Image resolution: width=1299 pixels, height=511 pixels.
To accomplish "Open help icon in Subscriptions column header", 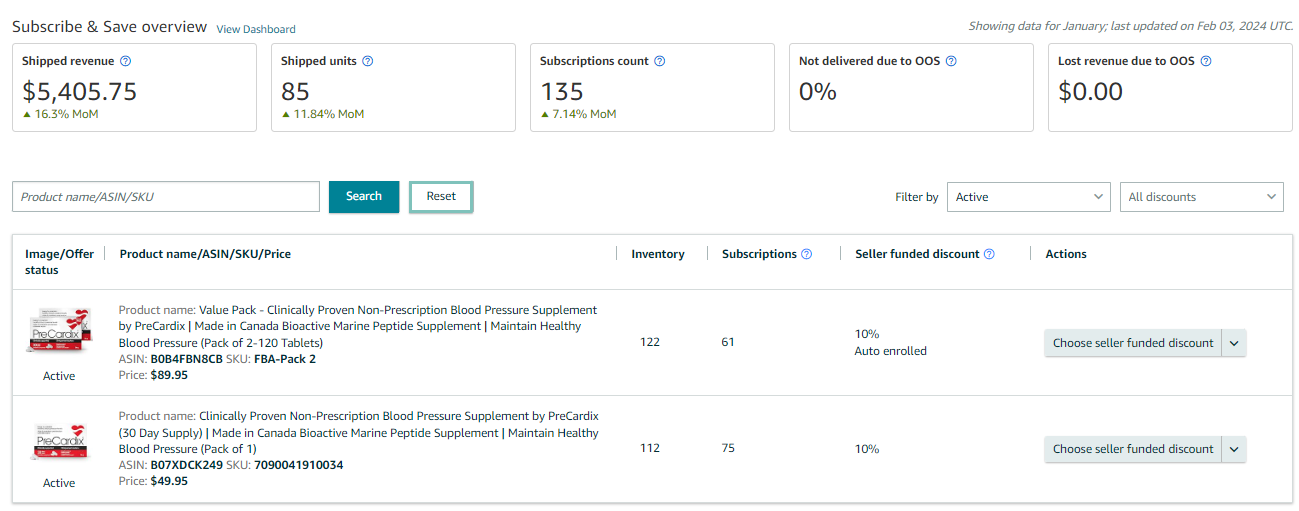I will pyautogui.click(x=807, y=254).
